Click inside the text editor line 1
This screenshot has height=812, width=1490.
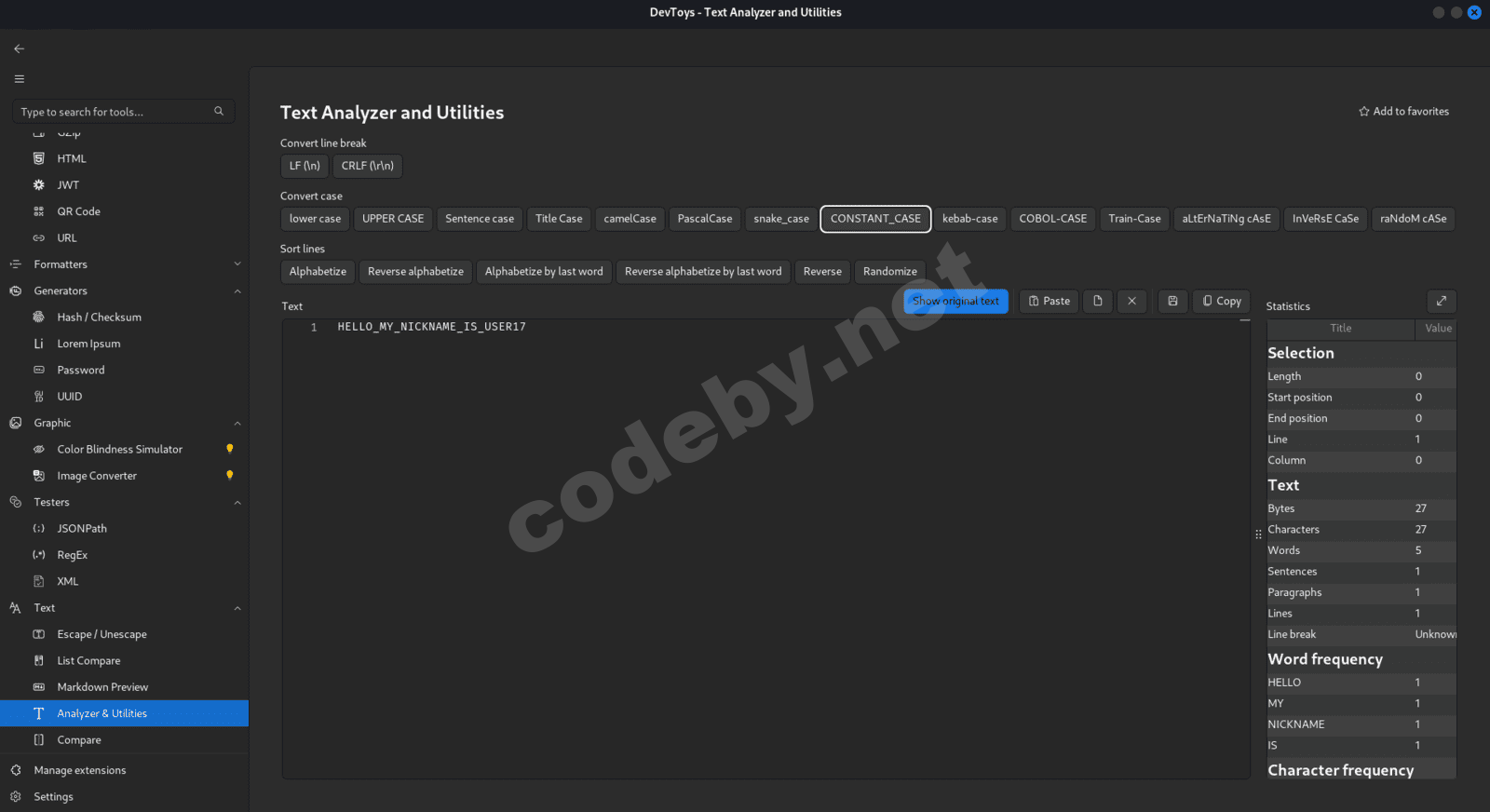[x=431, y=327]
